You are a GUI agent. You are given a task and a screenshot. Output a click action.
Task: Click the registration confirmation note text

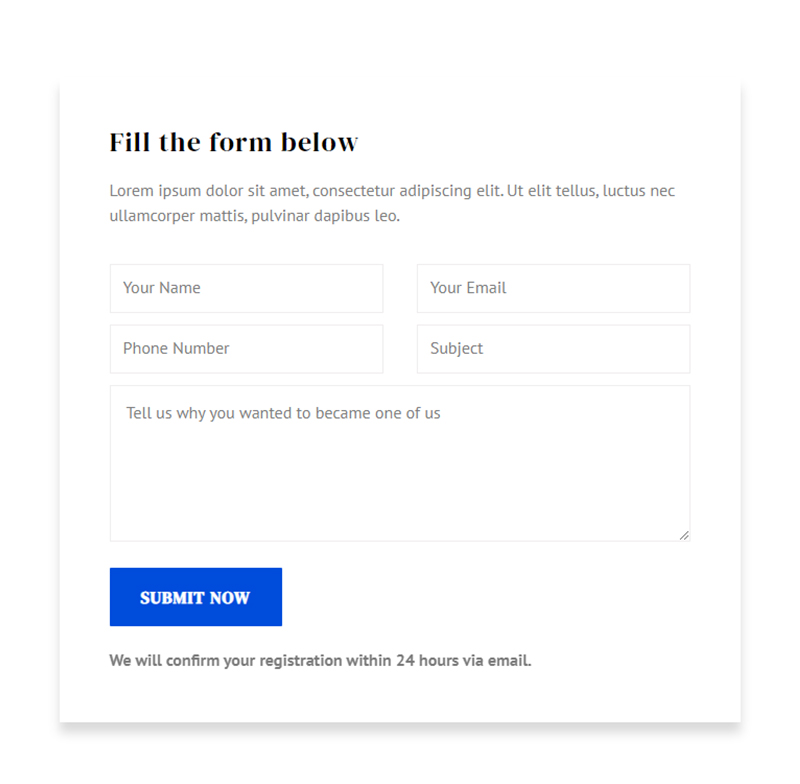(320, 661)
